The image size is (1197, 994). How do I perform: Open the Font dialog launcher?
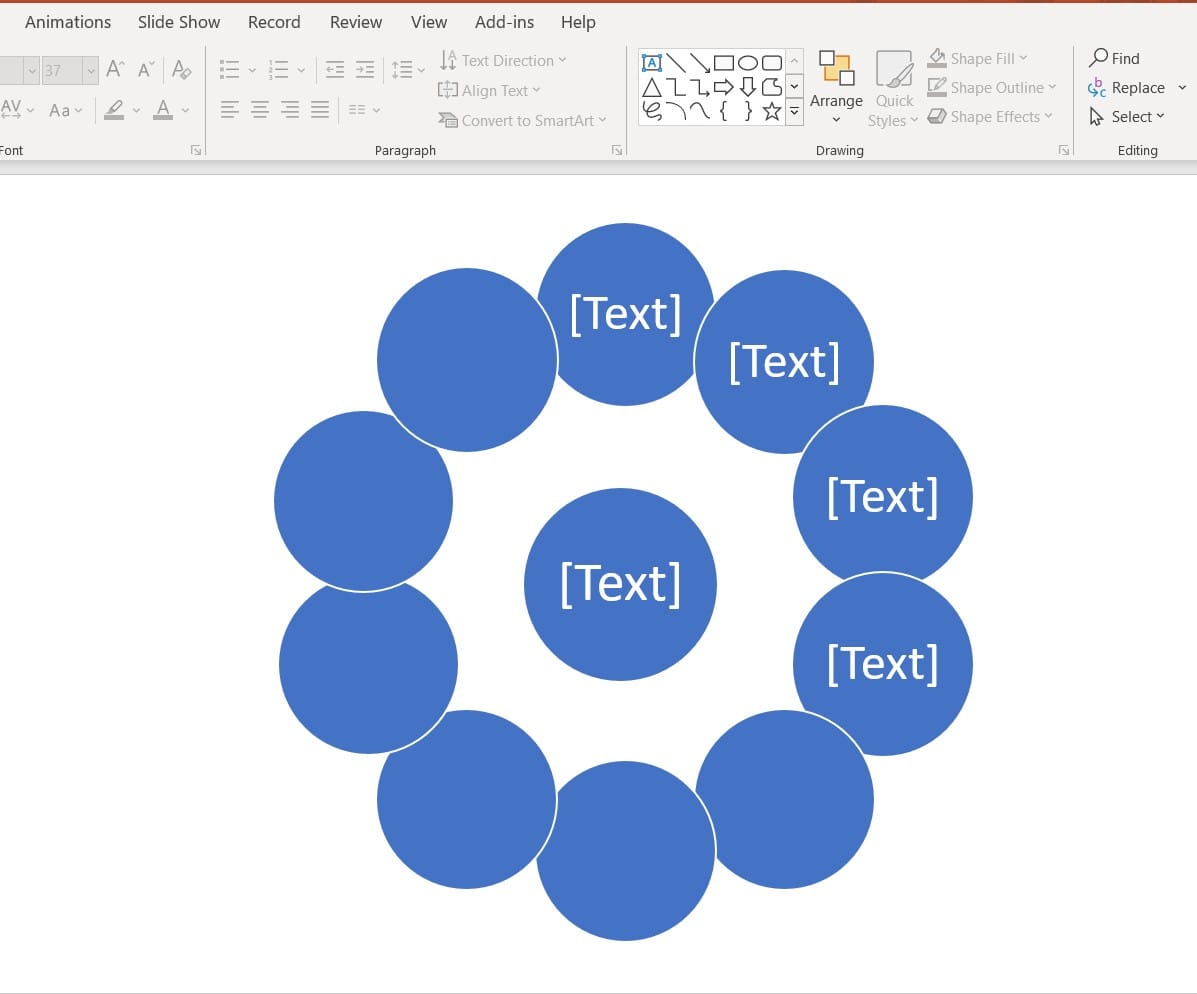[196, 150]
